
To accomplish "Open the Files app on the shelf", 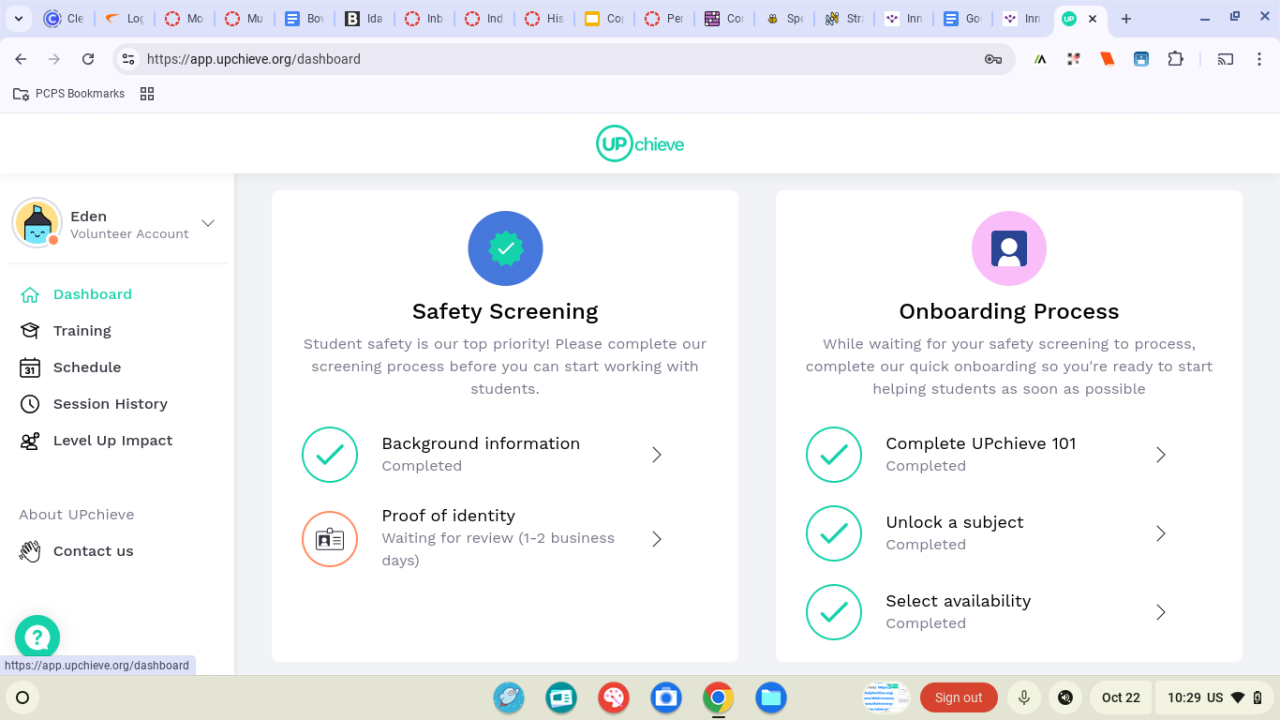I will (x=770, y=698).
